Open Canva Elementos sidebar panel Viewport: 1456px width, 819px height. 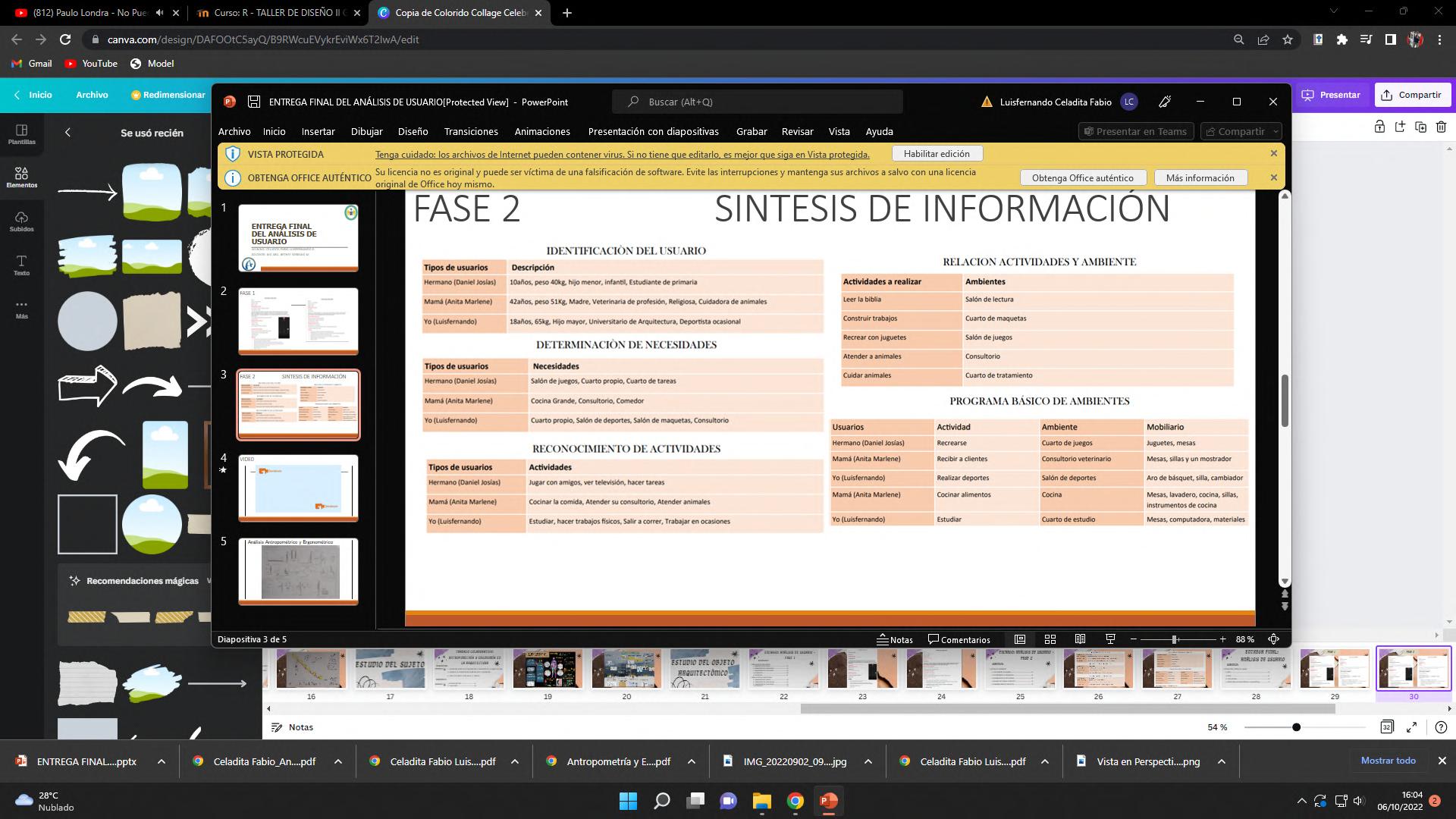coord(21,177)
